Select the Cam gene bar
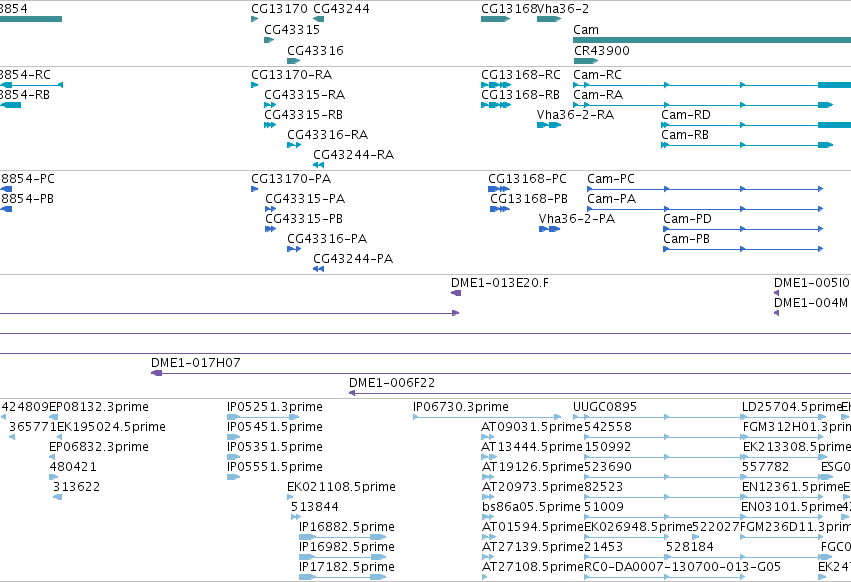The image size is (851, 582). click(x=712, y=40)
